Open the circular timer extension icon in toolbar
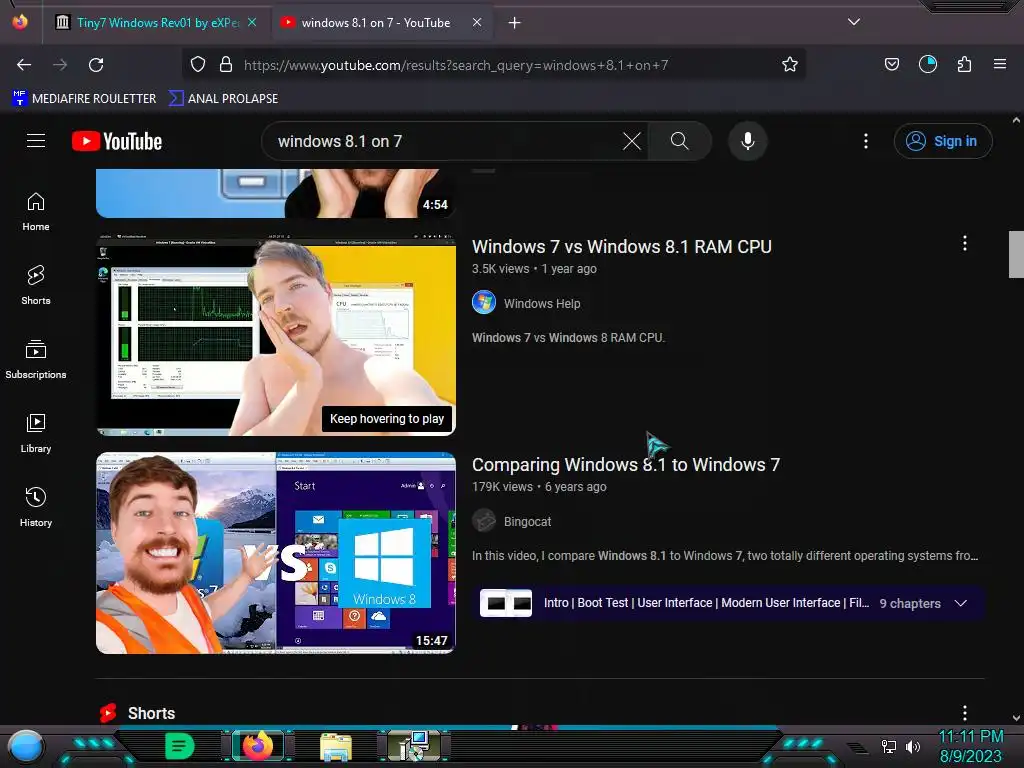Image resolution: width=1024 pixels, height=768 pixels. coord(927,64)
